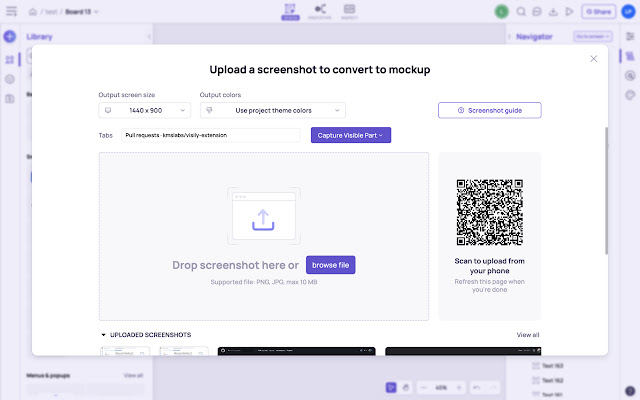Select the hand pan tool
This screenshot has width=640, height=400.
pos(406,387)
